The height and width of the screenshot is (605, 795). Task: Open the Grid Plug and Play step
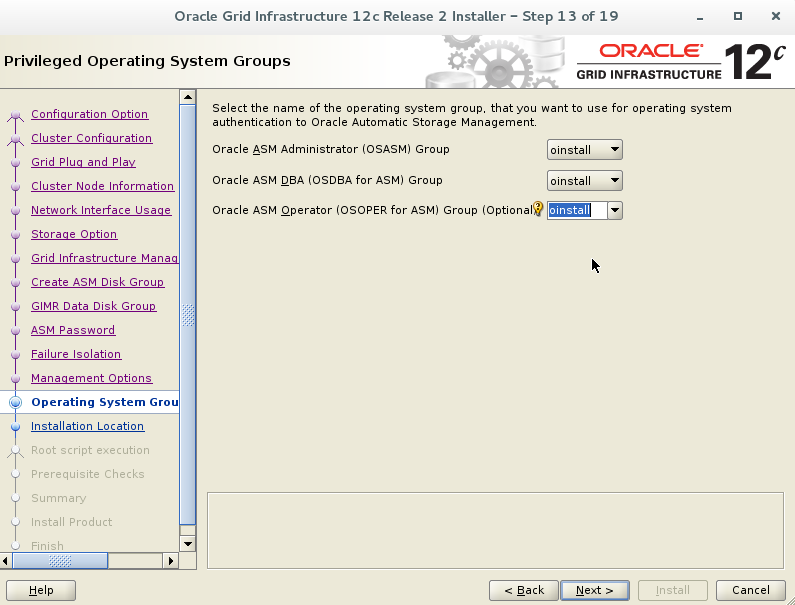tap(83, 162)
